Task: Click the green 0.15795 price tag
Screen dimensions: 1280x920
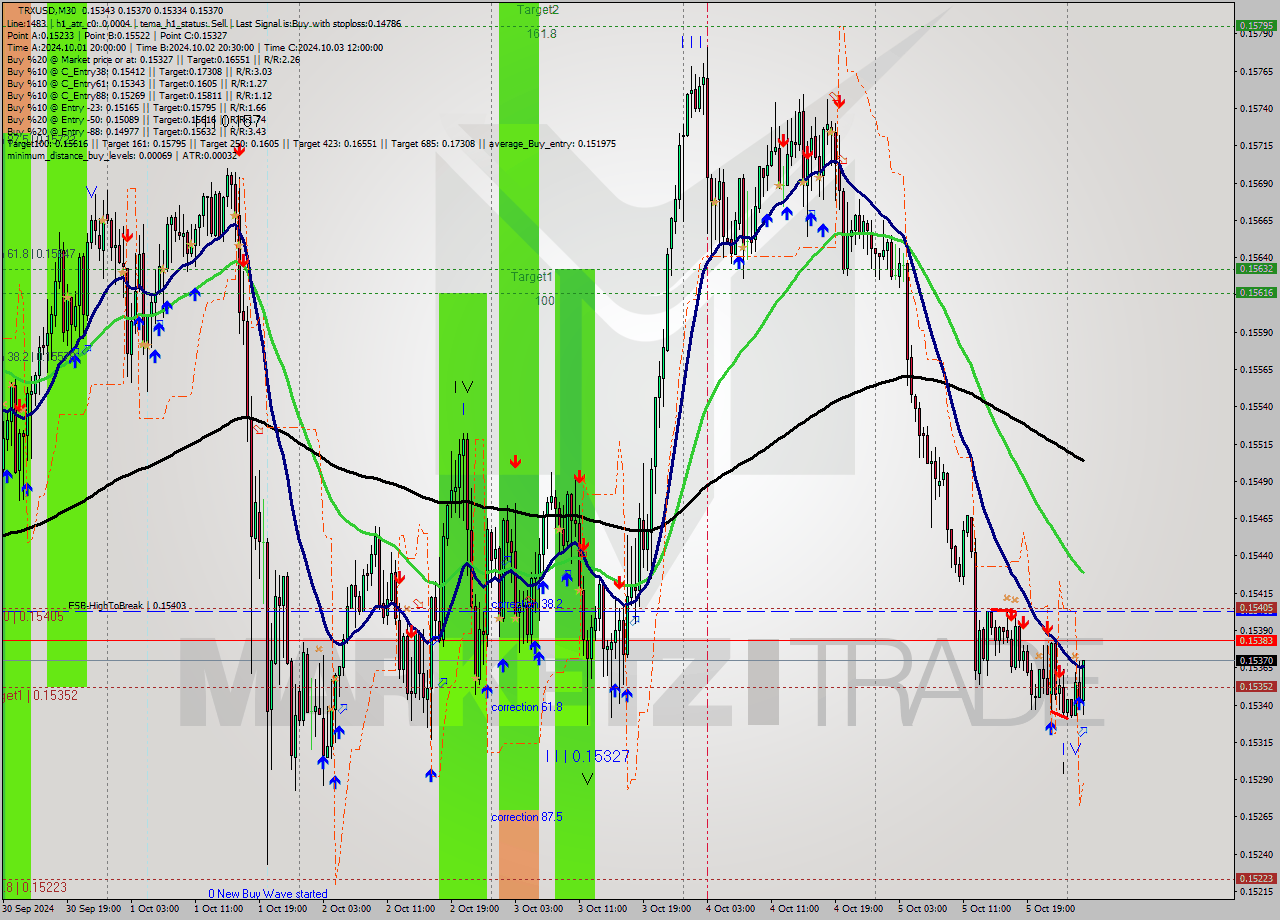Action: 1256,26
